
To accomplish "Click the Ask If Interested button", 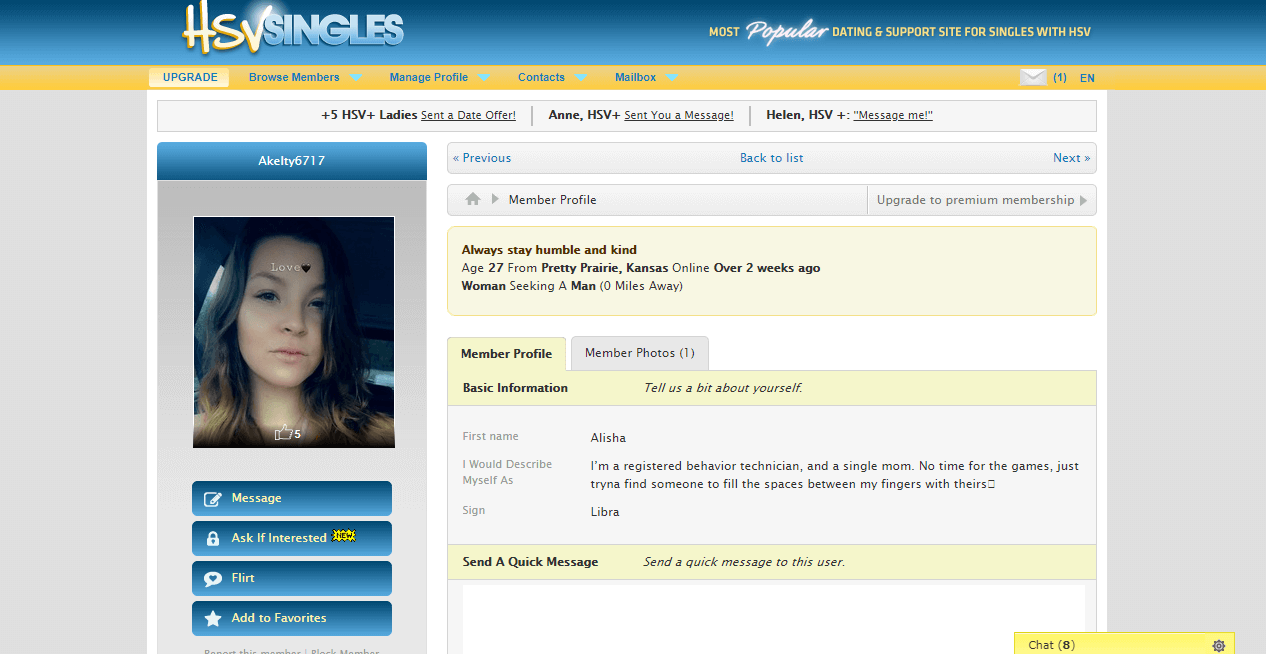I will tap(292, 538).
